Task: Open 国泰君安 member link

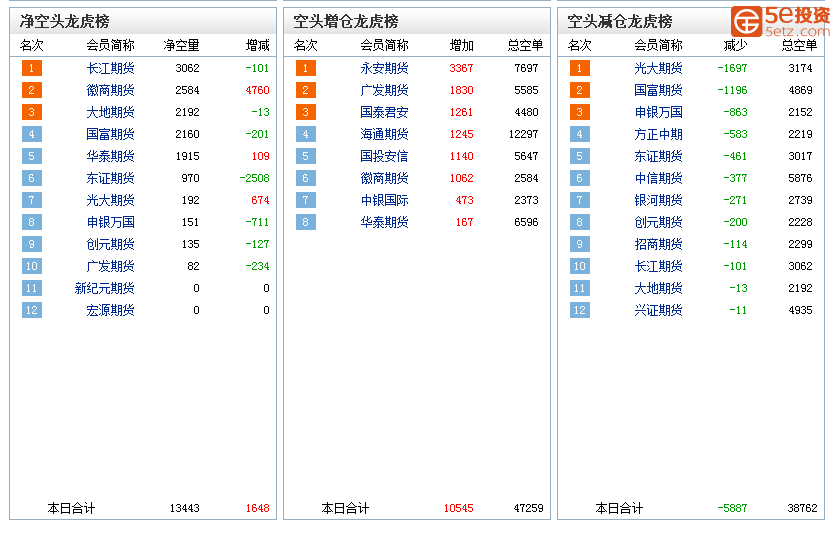Action: click(384, 112)
